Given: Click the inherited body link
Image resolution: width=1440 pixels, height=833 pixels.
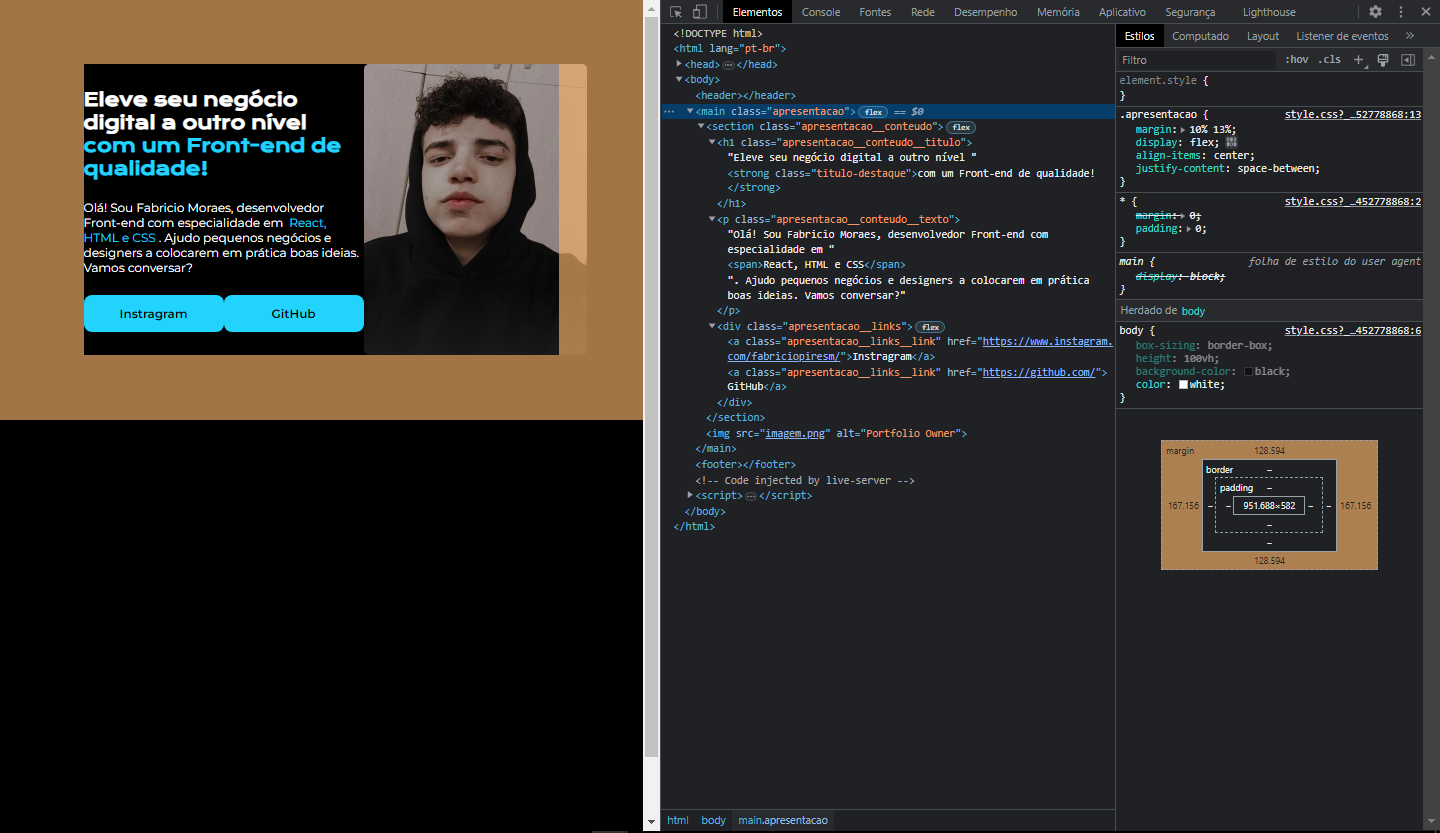Looking at the screenshot, I should [x=1193, y=311].
